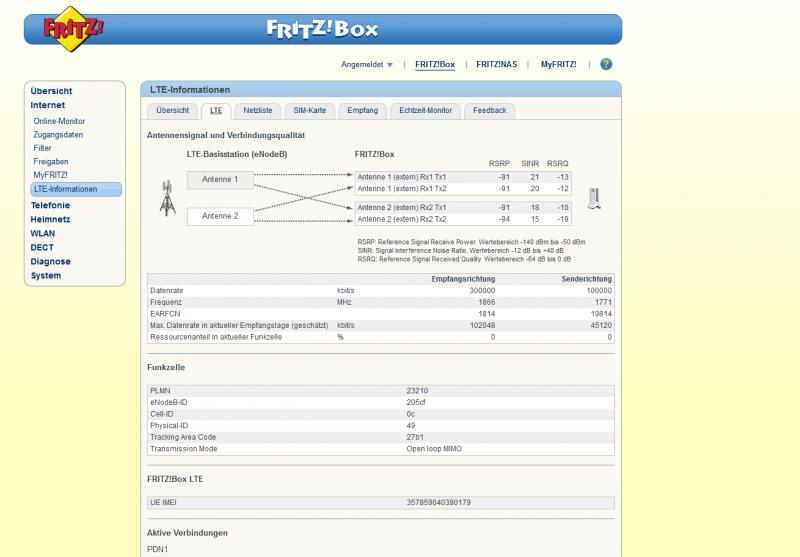Click the Senderichtung column header
The image size is (800, 557).
pyautogui.click(x=586, y=279)
